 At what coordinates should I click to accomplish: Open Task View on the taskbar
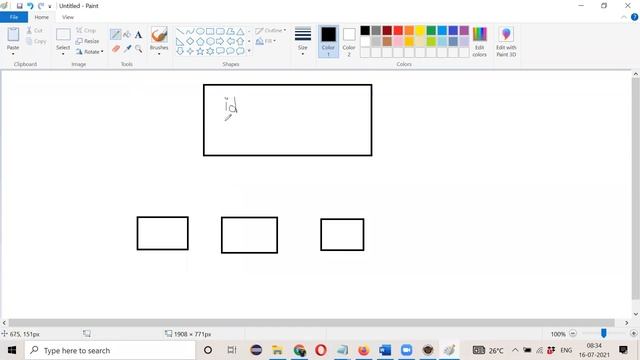(x=232, y=350)
